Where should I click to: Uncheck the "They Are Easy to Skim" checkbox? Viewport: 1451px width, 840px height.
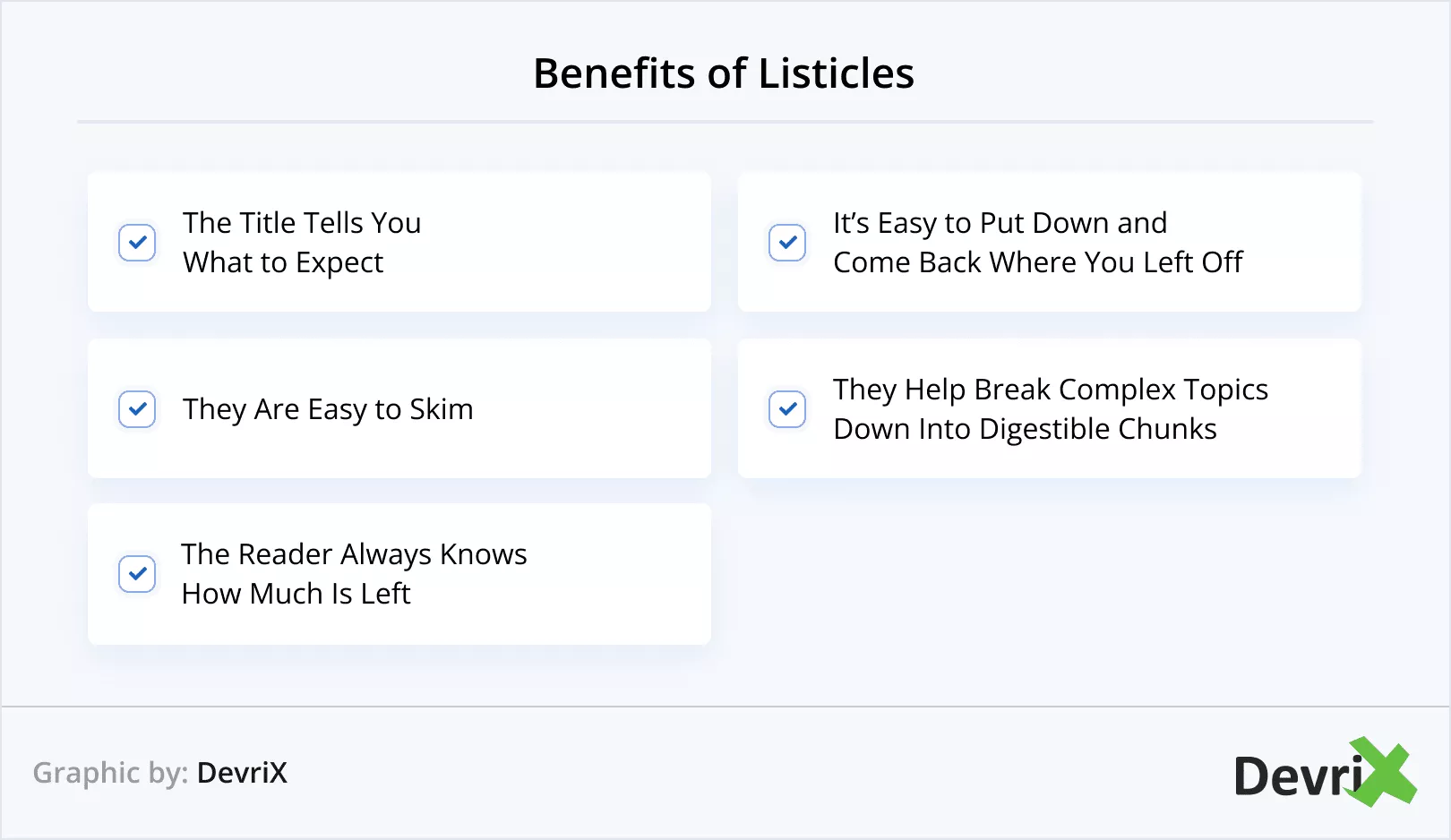pyautogui.click(x=137, y=409)
